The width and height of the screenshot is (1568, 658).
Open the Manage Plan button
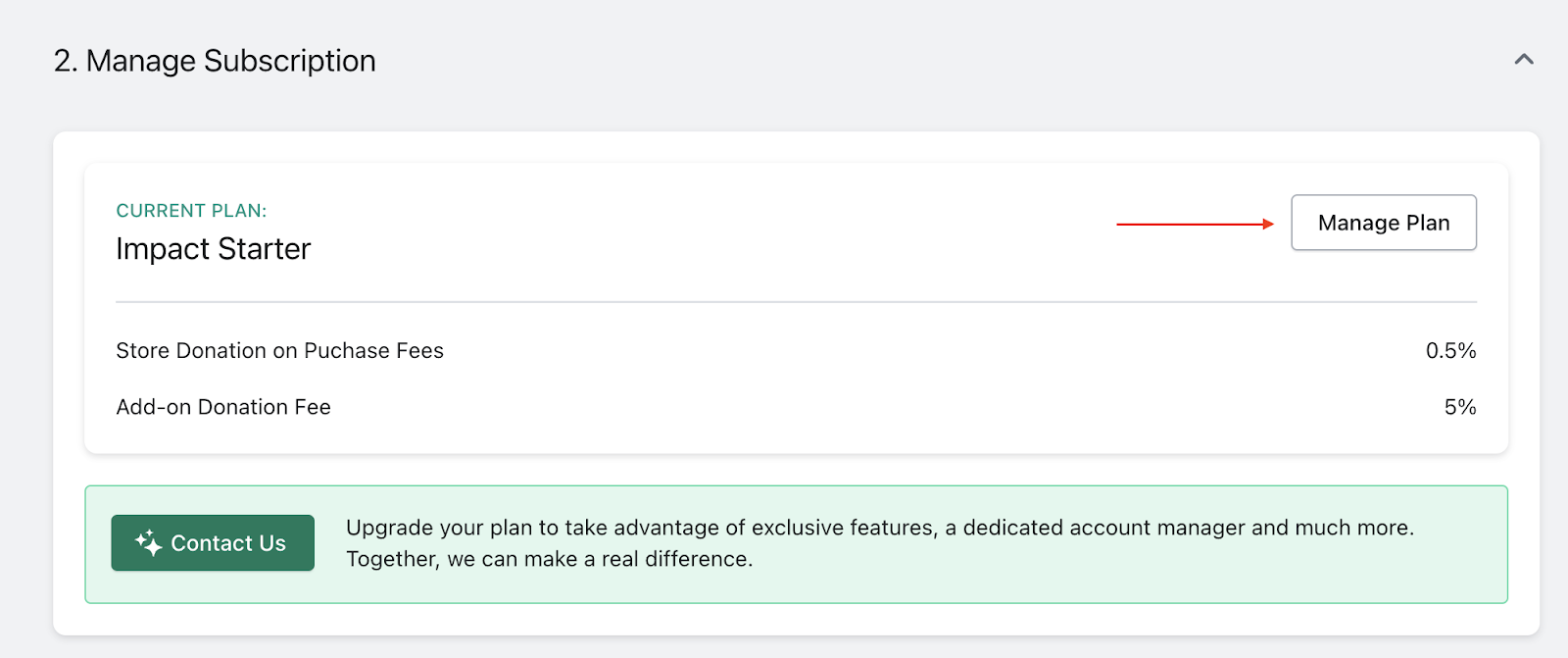click(x=1384, y=223)
